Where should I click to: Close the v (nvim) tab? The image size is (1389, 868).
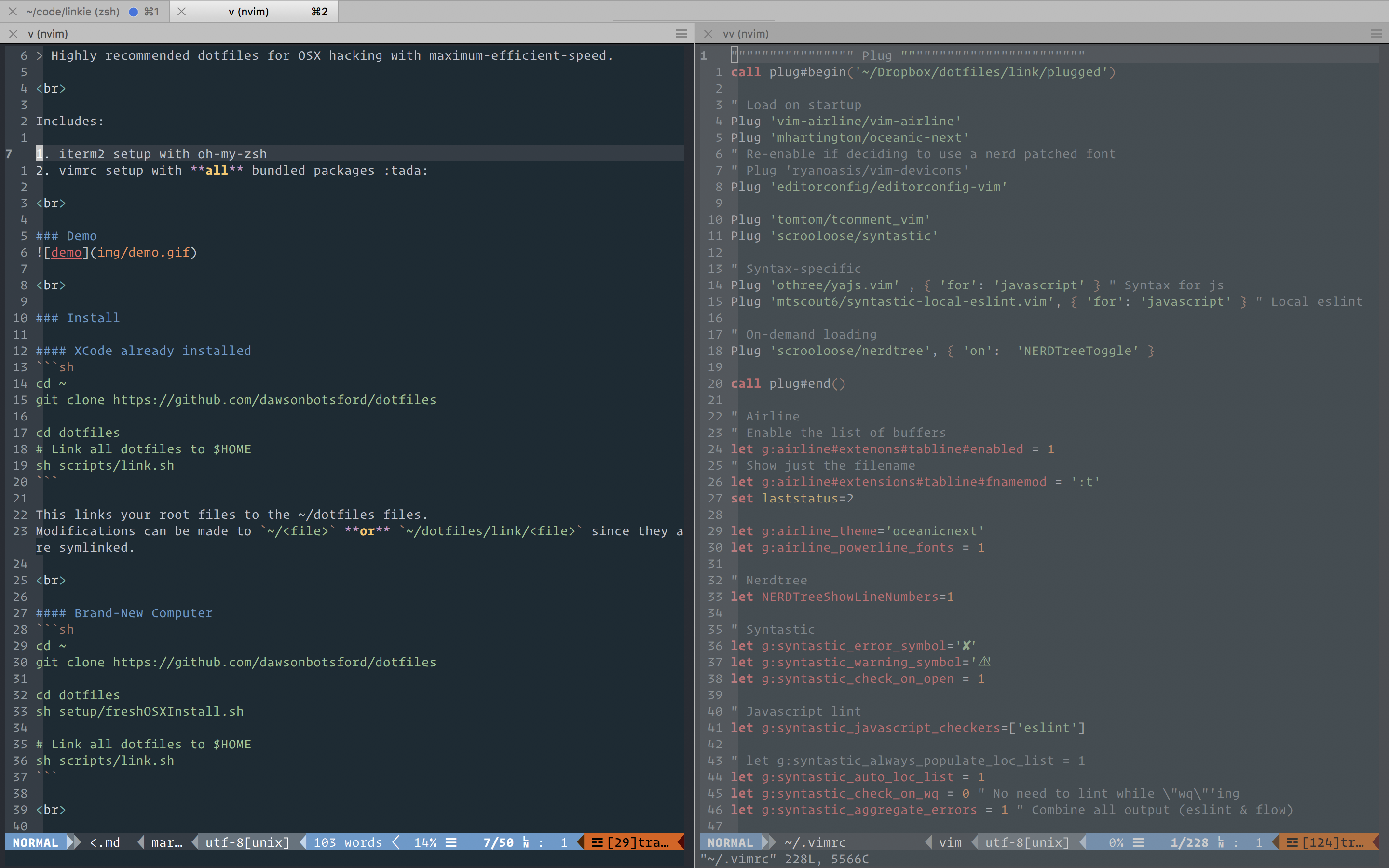pos(181,12)
